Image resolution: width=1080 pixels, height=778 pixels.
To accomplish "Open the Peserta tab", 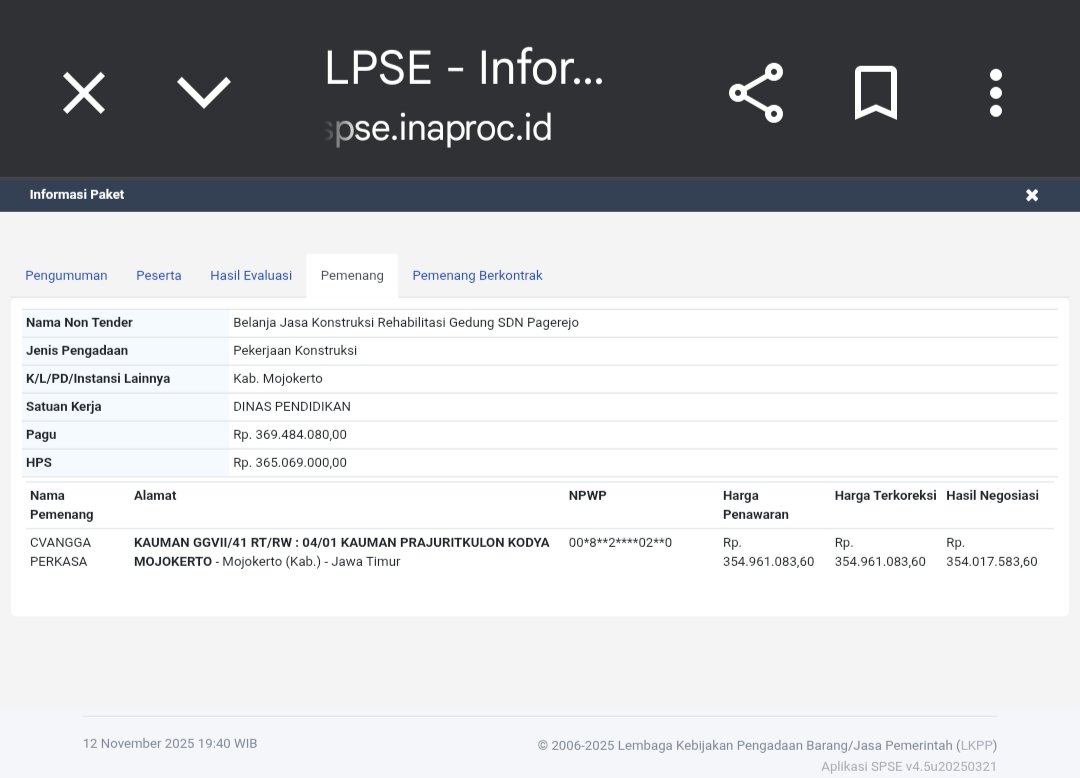I will point(158,275).
